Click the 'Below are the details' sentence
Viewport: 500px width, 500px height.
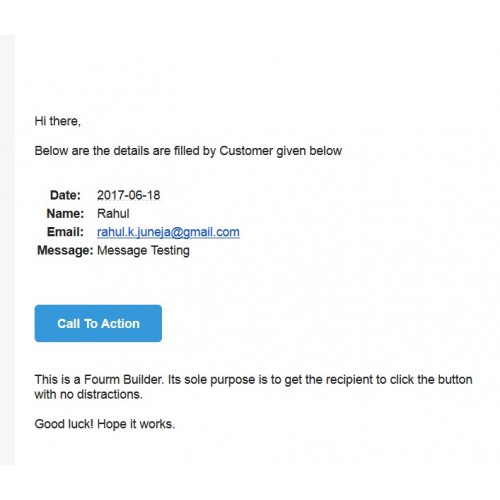tap(188, 151)
